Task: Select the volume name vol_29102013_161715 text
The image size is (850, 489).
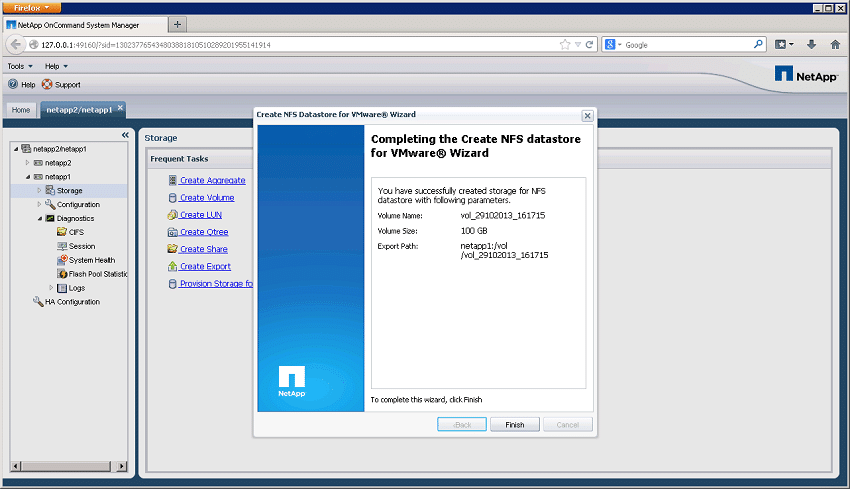Action: point(503,215)
